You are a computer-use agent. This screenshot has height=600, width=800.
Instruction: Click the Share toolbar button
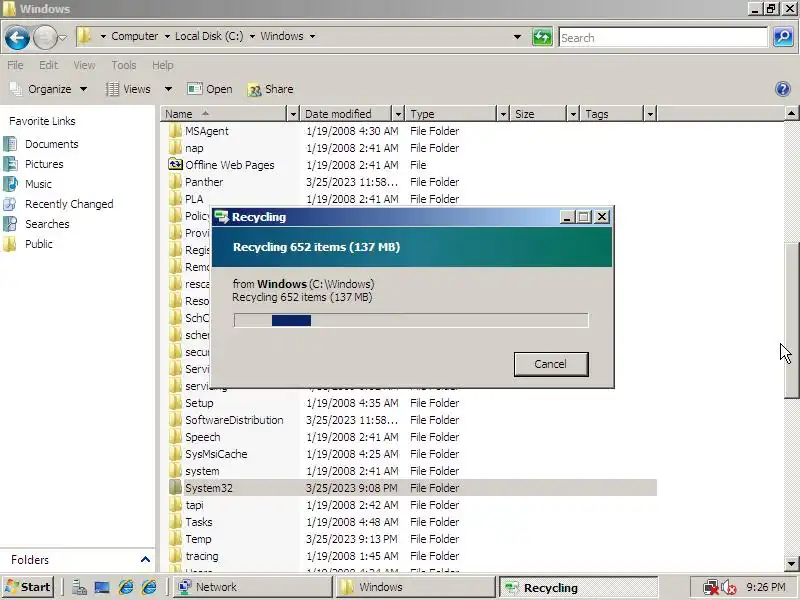pyautogui.click(x=270, y=89)
